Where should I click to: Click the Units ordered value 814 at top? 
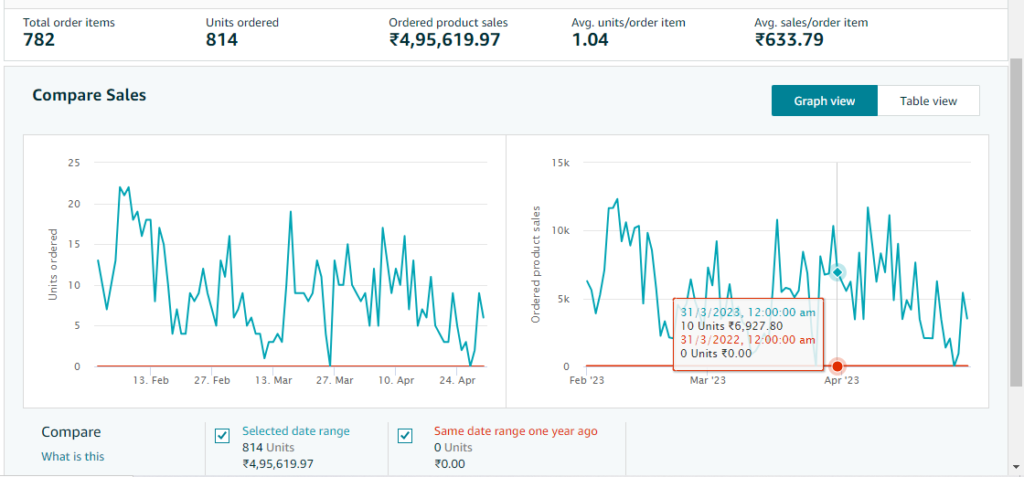222,40
